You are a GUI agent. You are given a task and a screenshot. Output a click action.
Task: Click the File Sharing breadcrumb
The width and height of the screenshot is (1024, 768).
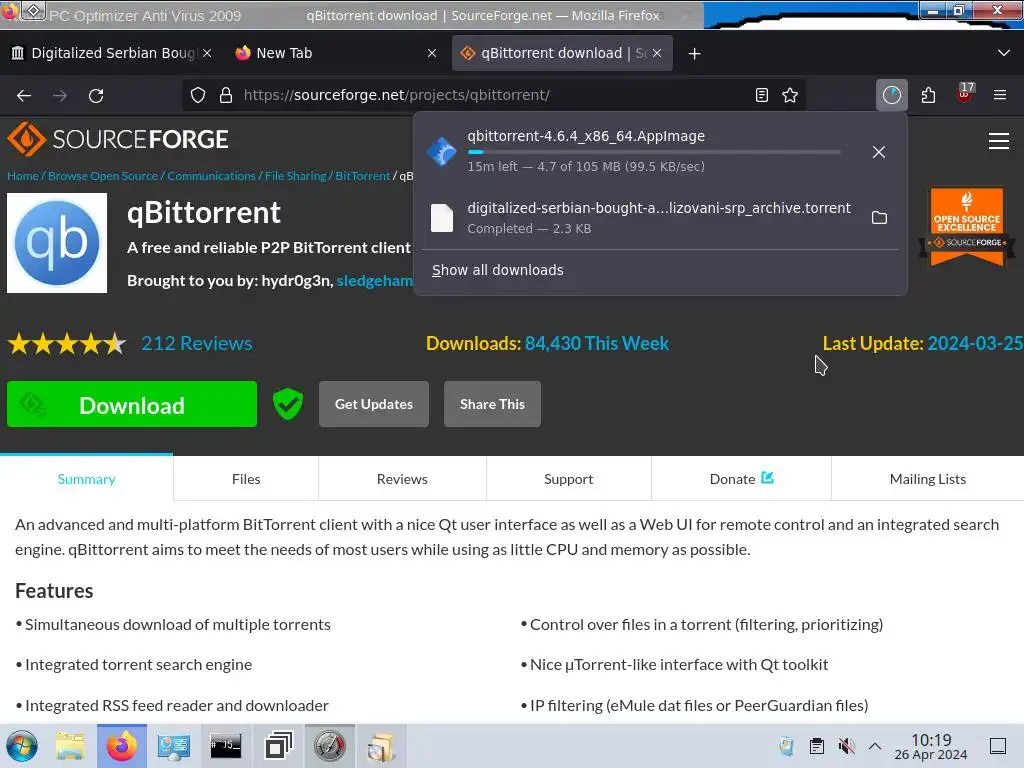(x=295, y=176)
